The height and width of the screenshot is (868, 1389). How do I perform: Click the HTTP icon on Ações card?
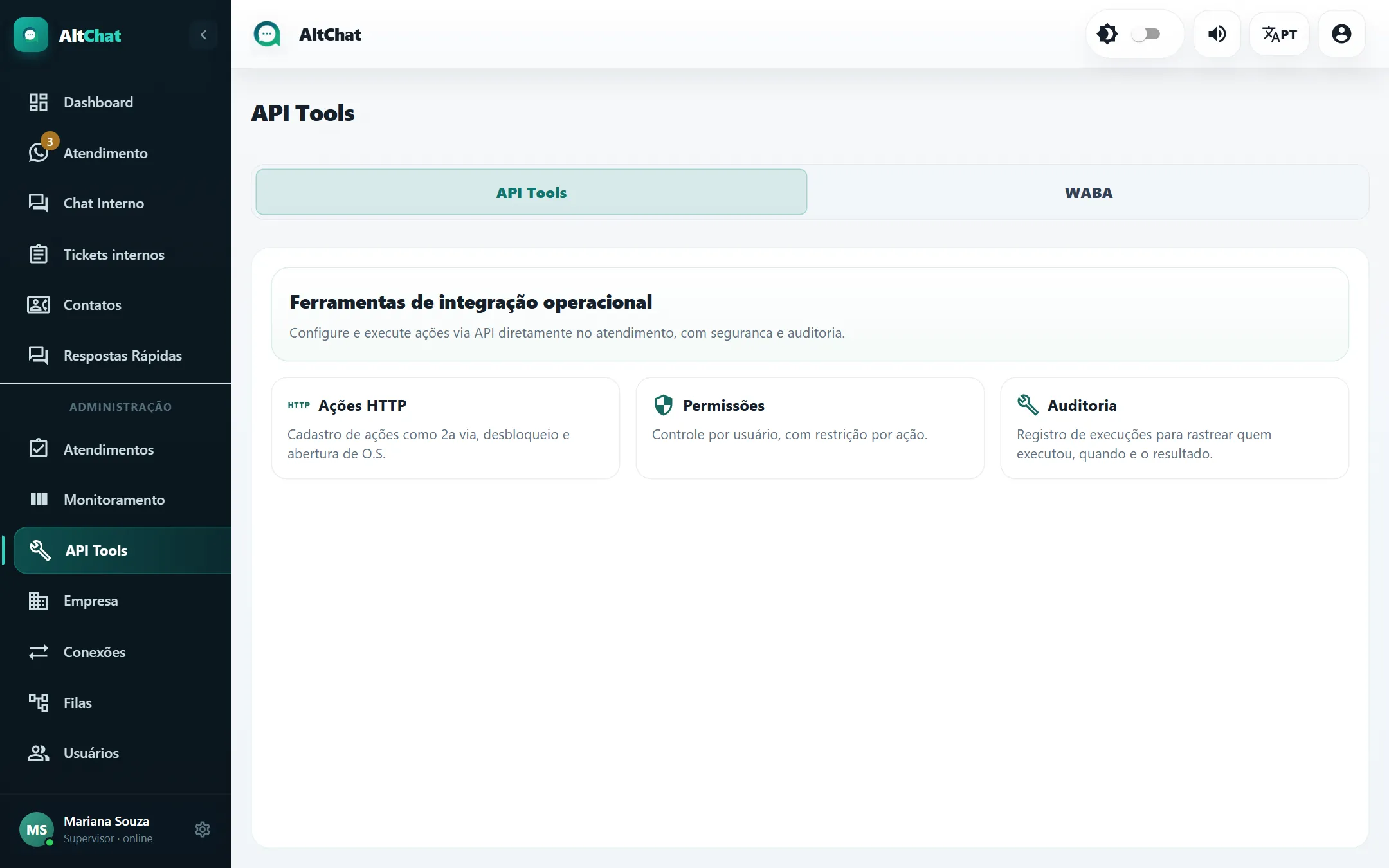click(298, 405)
